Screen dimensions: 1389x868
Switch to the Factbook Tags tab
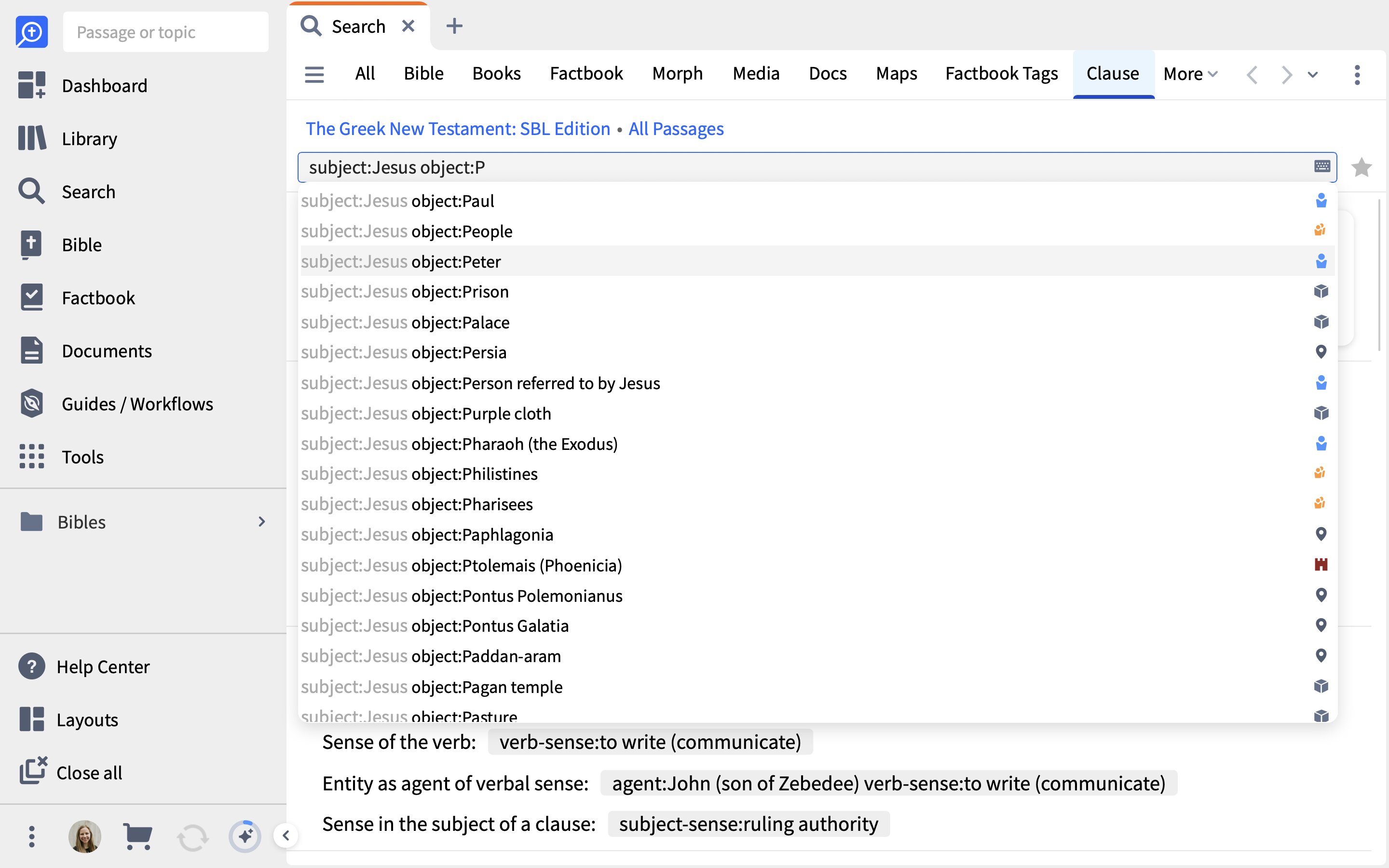coord(1001,74)
